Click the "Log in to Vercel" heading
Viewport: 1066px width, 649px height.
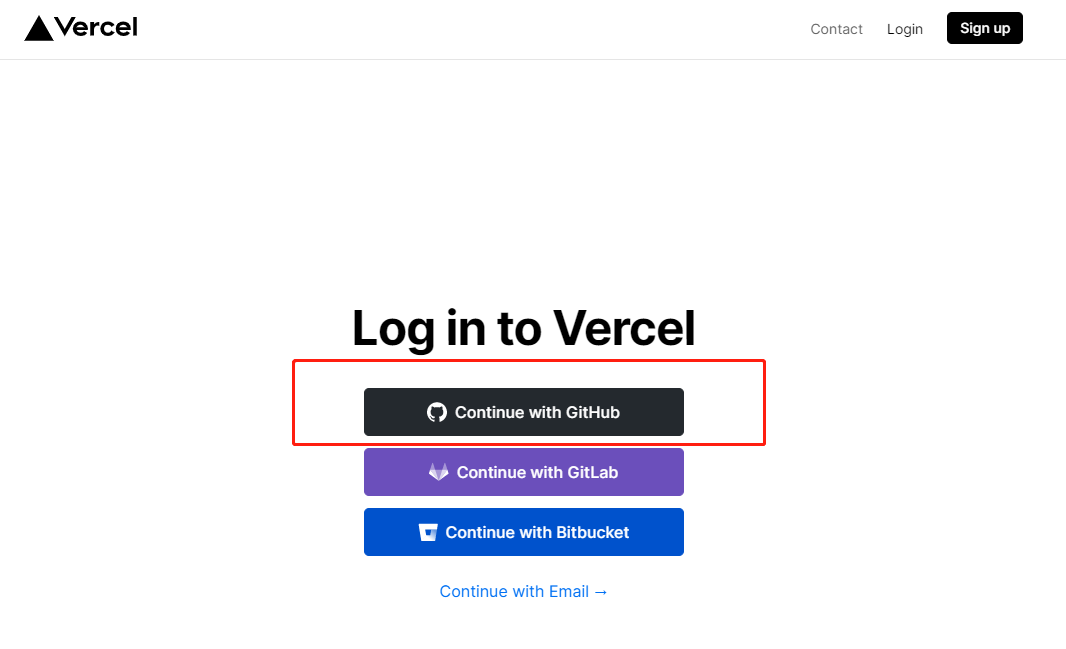point(523,327)
